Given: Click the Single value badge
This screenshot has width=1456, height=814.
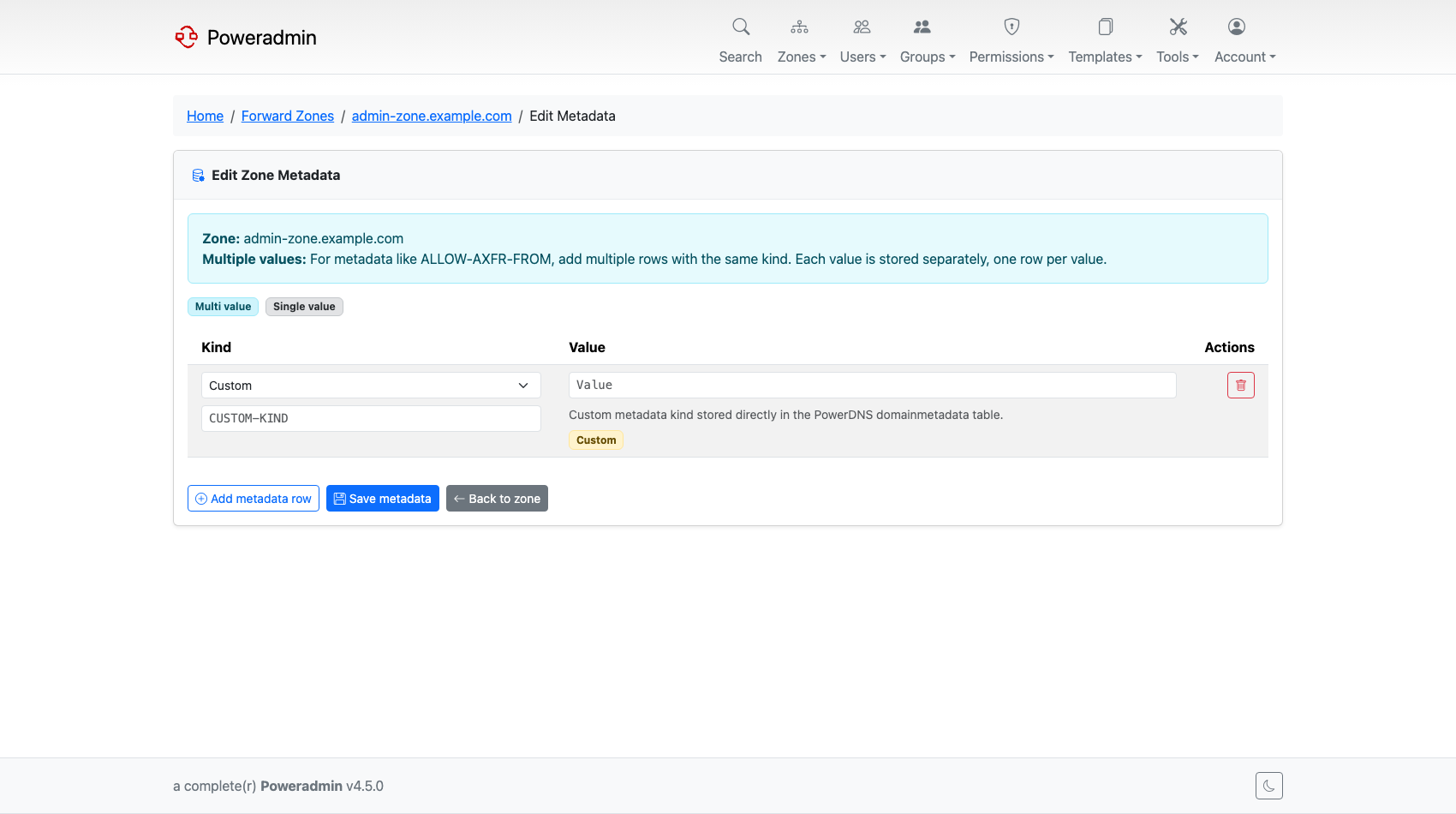Looking at the screenshot, I should pos(304,307).
